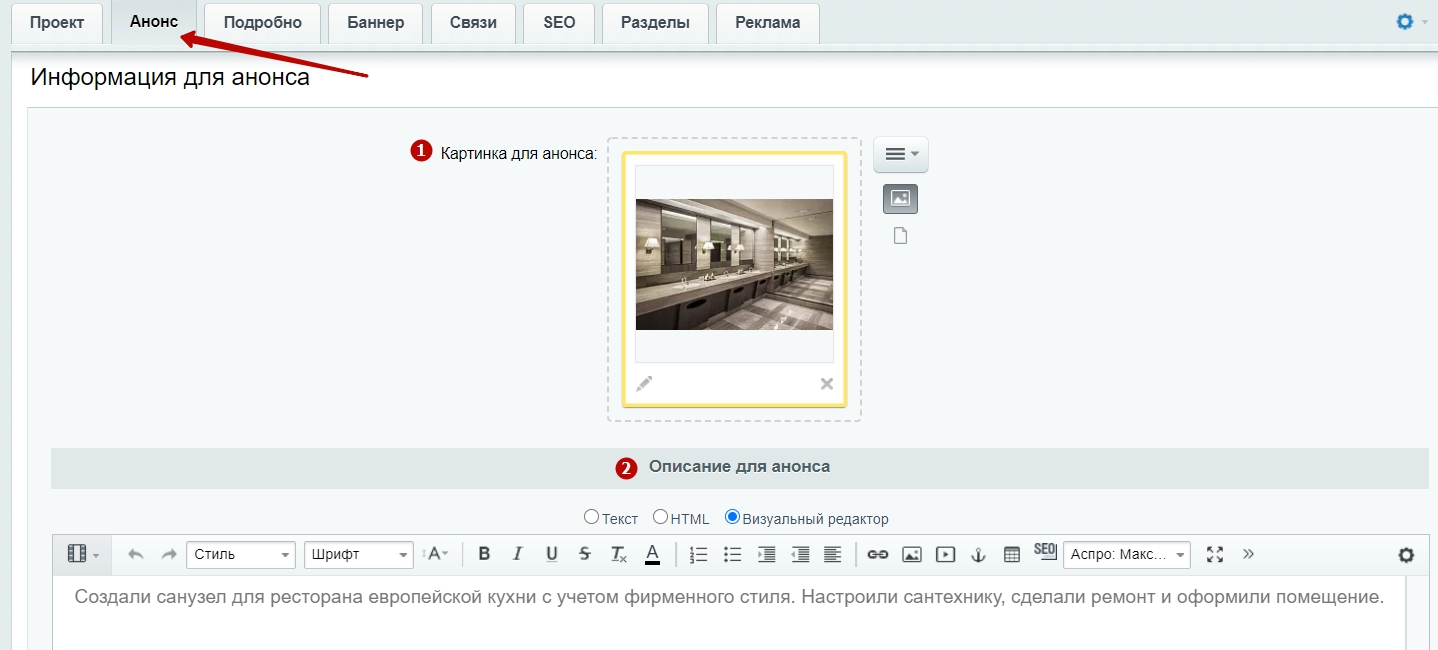1438x650 pixels.
Task: Open the editor view mode dropdown
Action: pos(83,554)
